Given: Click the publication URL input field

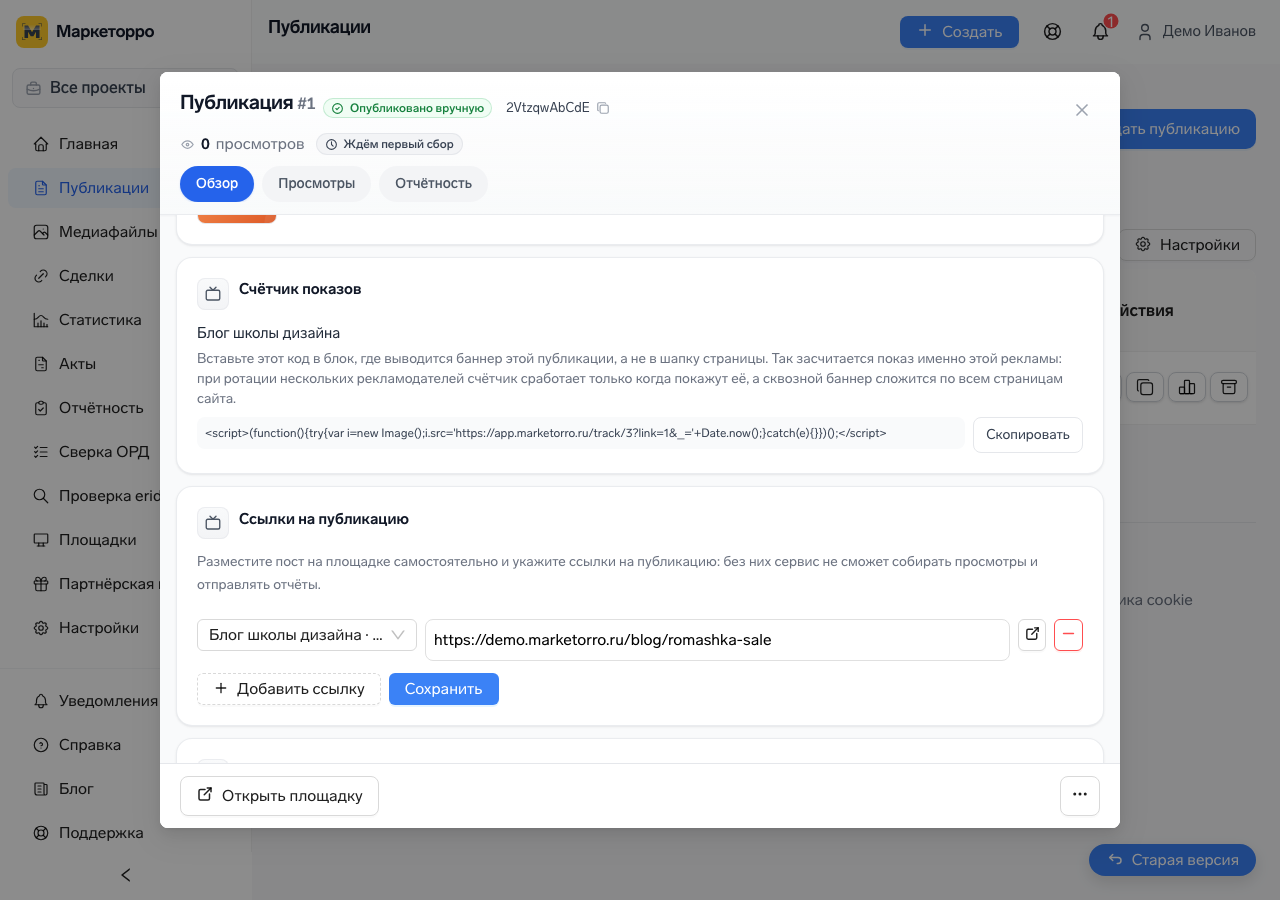Looking at the screenshot, I should point(717,640).
